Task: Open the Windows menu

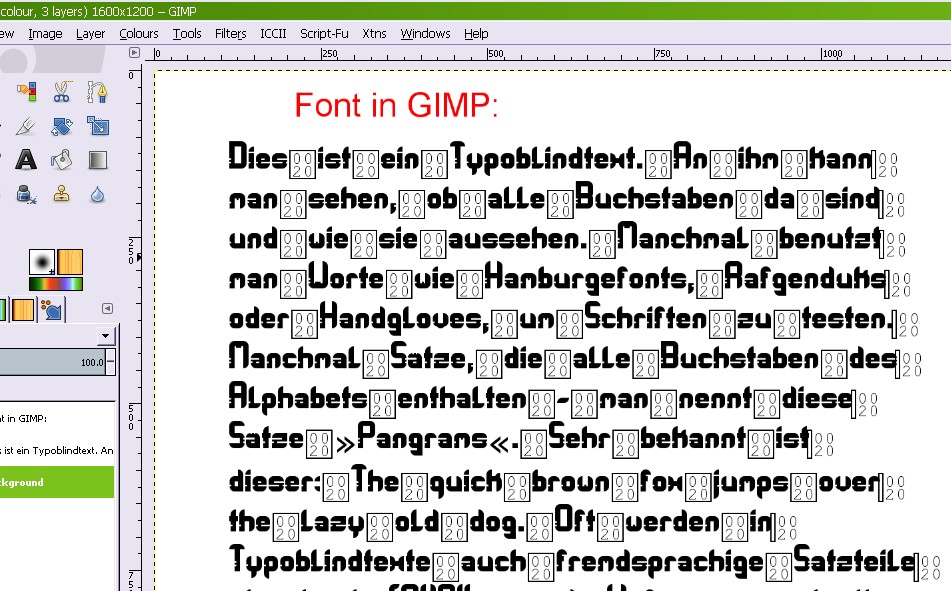Action: click(x=425, y=34)
